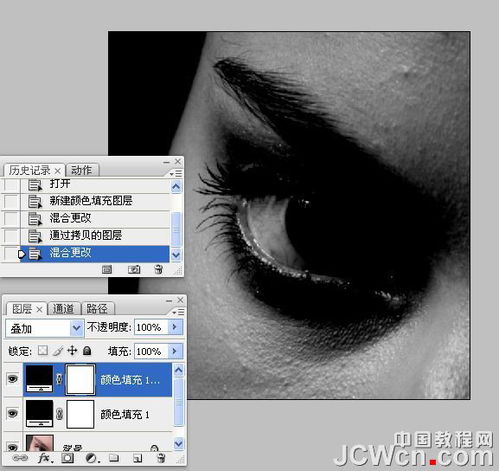Select 通过拷贝的图层 history state
Viewport: 499px width, 471px height.
pos(86,236)
